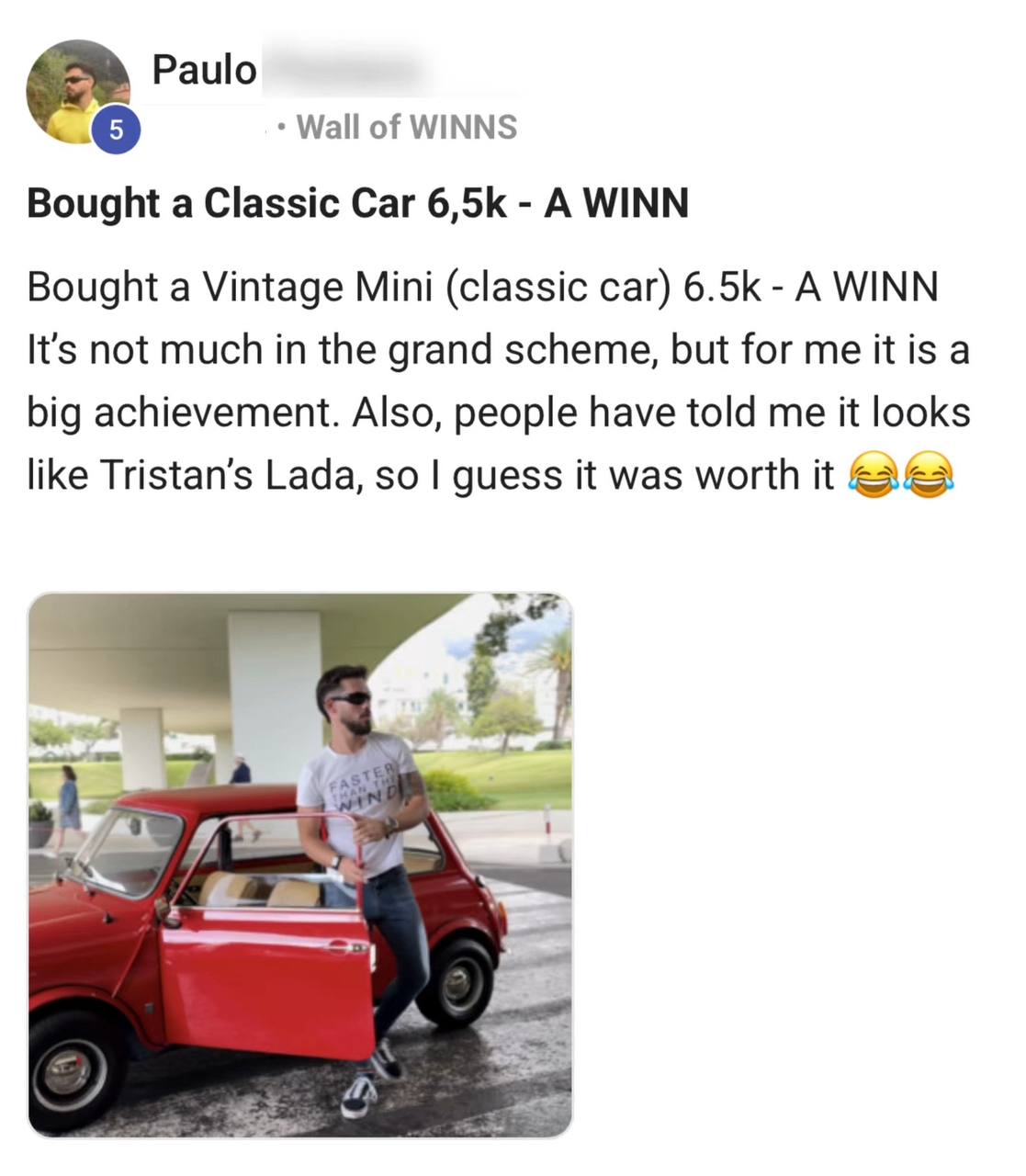Viewport: 1026px width, 1176px height.
Task: Open Paulo's round profile avatar
Action: pos(77,92)
